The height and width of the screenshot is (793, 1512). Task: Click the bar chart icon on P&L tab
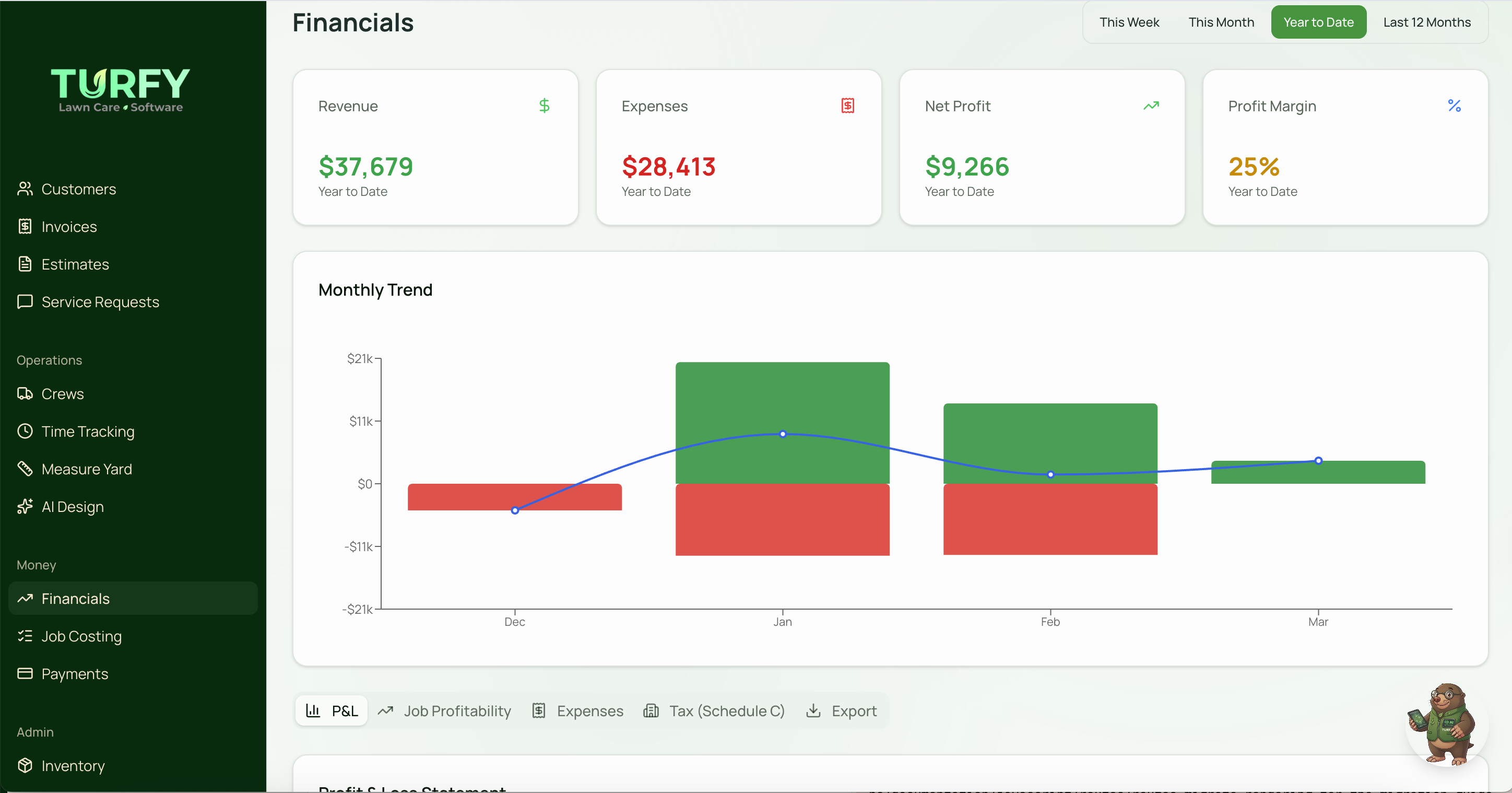pos(313,711)
